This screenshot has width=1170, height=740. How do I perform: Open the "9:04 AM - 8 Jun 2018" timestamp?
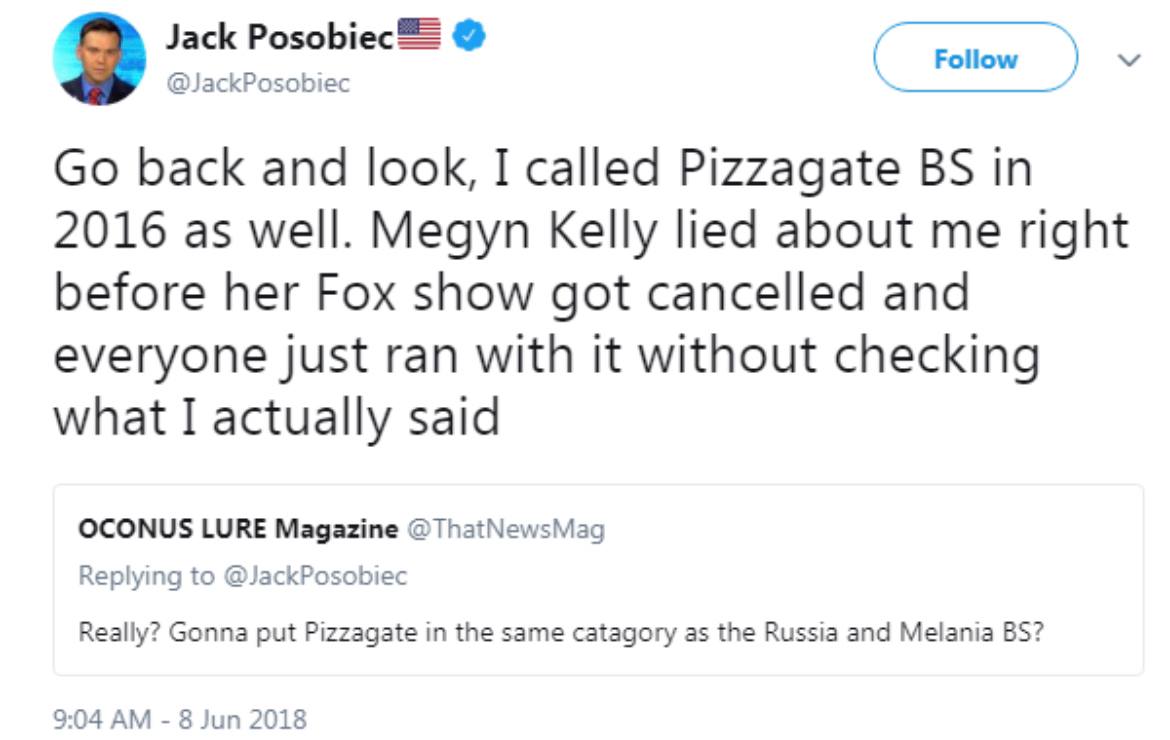click(x=180, y=718)
